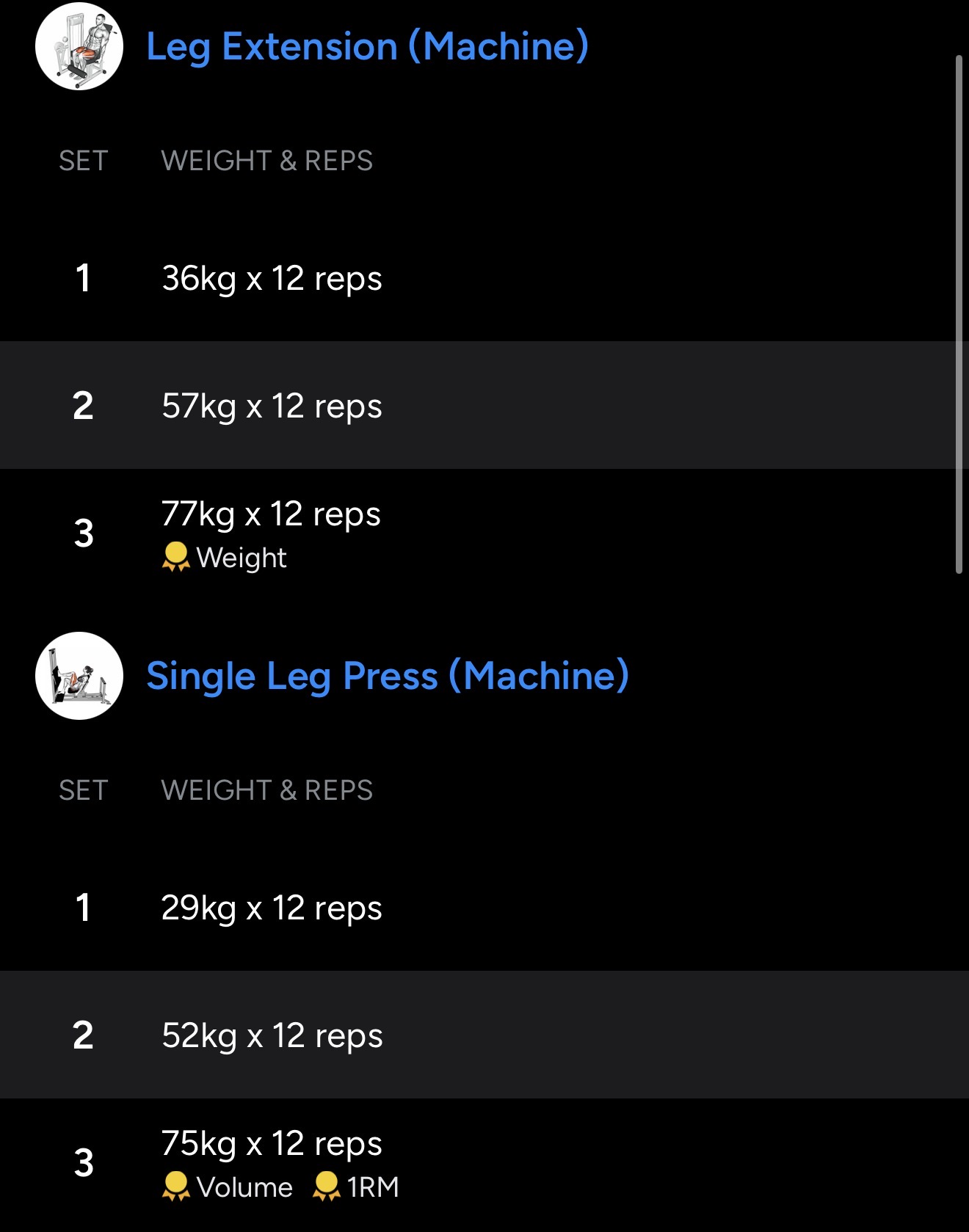Tap the Single Leg Press thumbnail icon

click(79, 676)
